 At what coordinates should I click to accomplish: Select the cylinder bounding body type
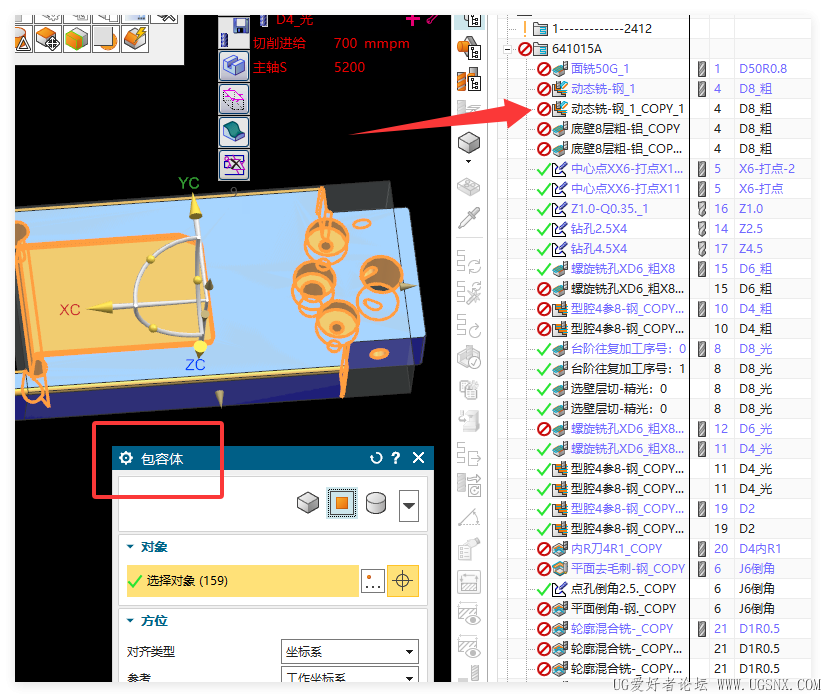click(x=376, y=503)
